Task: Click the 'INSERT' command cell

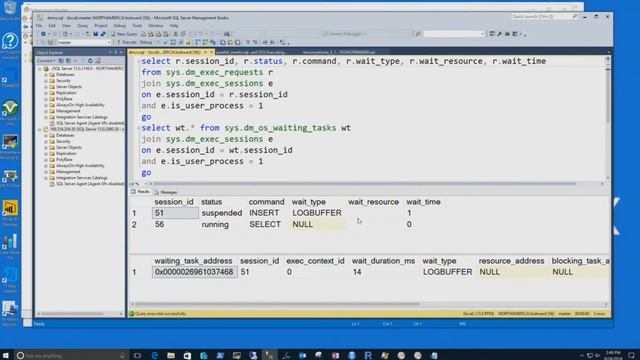Action: click(264, 213)
